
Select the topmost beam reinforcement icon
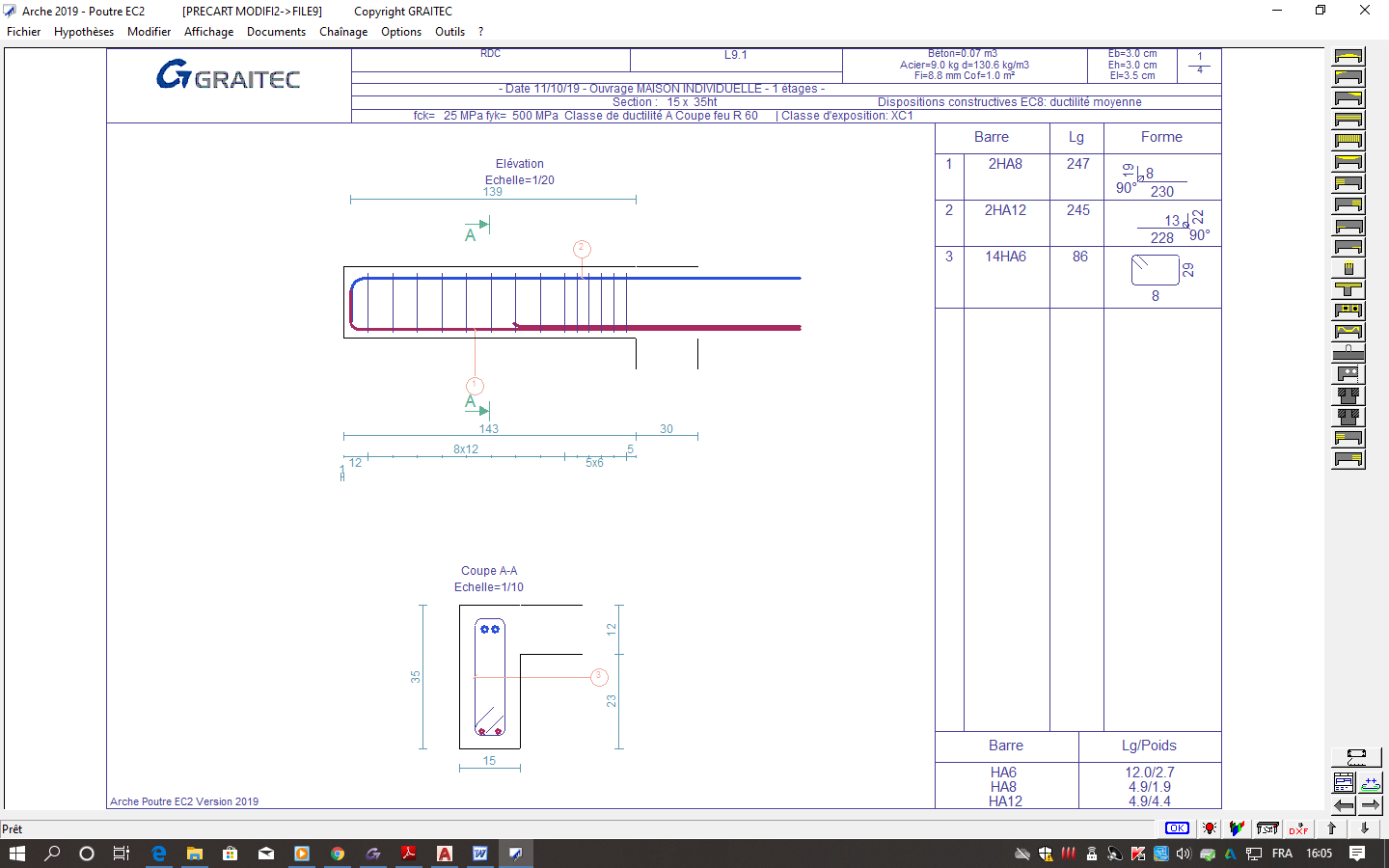tap(1348, 56)
